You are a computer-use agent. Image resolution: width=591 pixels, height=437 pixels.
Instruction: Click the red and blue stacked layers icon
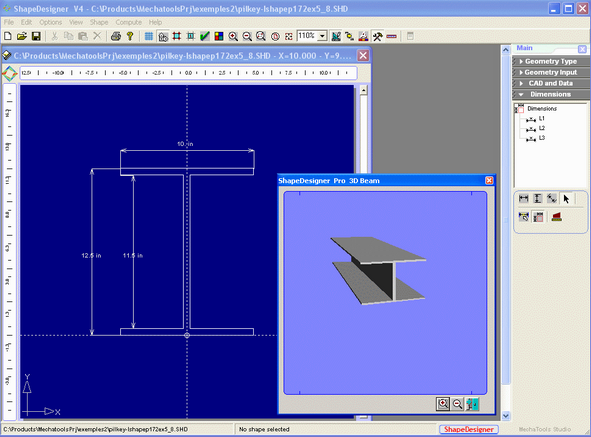363,36
